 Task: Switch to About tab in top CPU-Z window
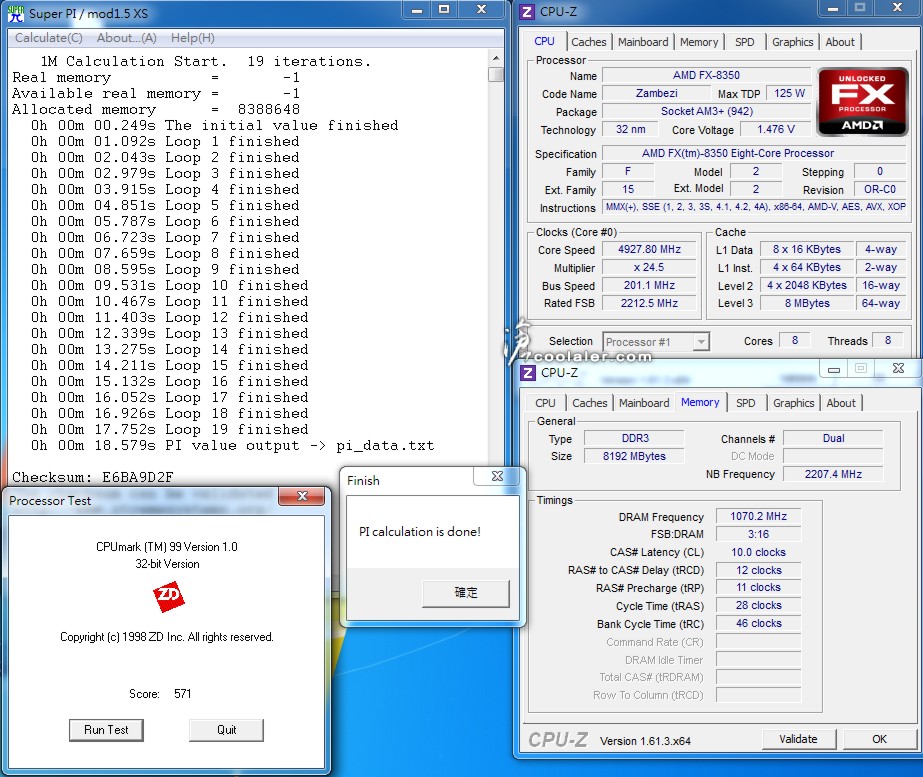tap(839, 42)
